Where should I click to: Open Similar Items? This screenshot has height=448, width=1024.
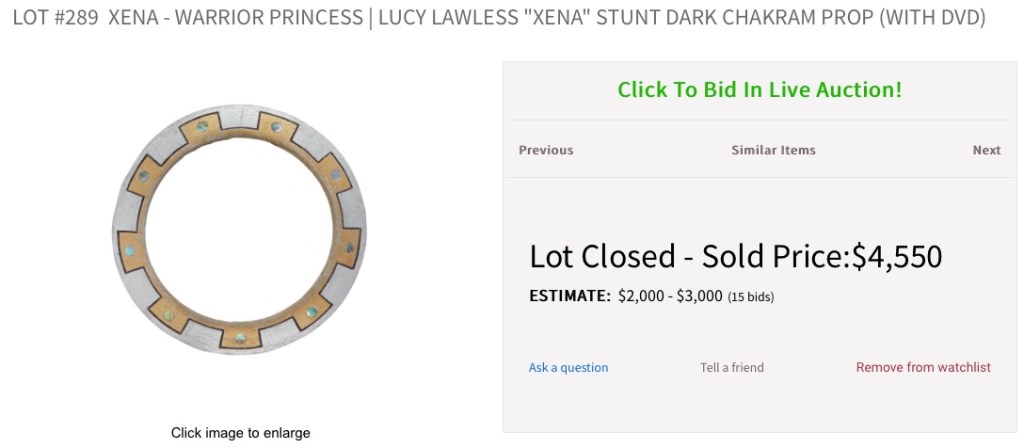coord(773,150)
